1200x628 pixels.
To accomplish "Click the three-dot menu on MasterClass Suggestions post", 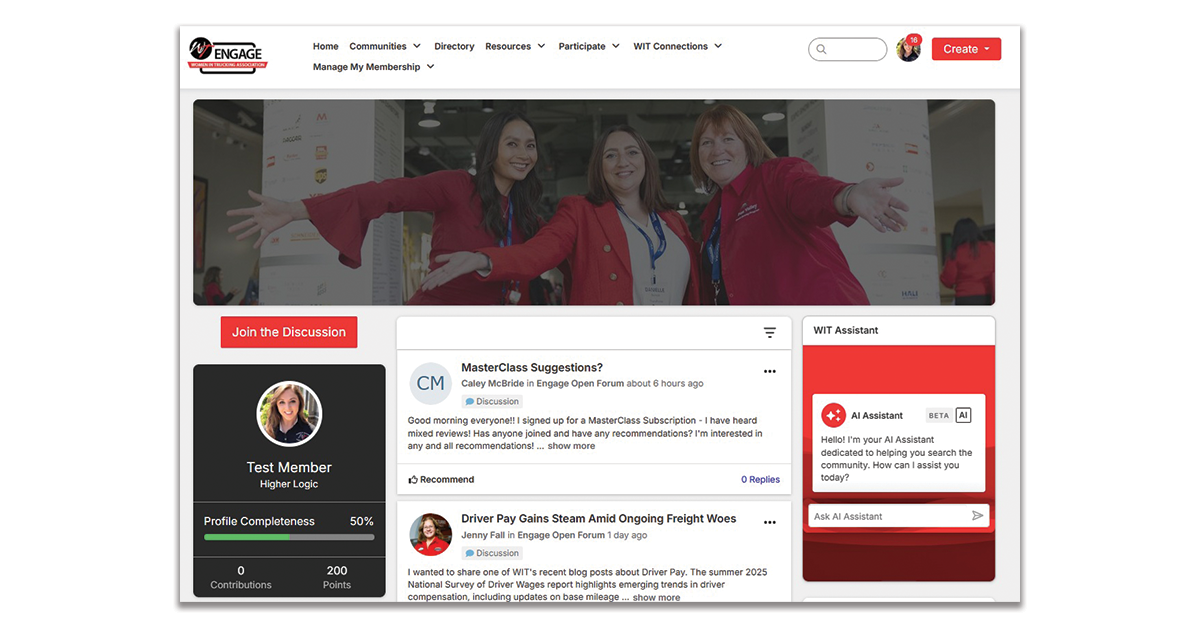I will pos(770,370).
